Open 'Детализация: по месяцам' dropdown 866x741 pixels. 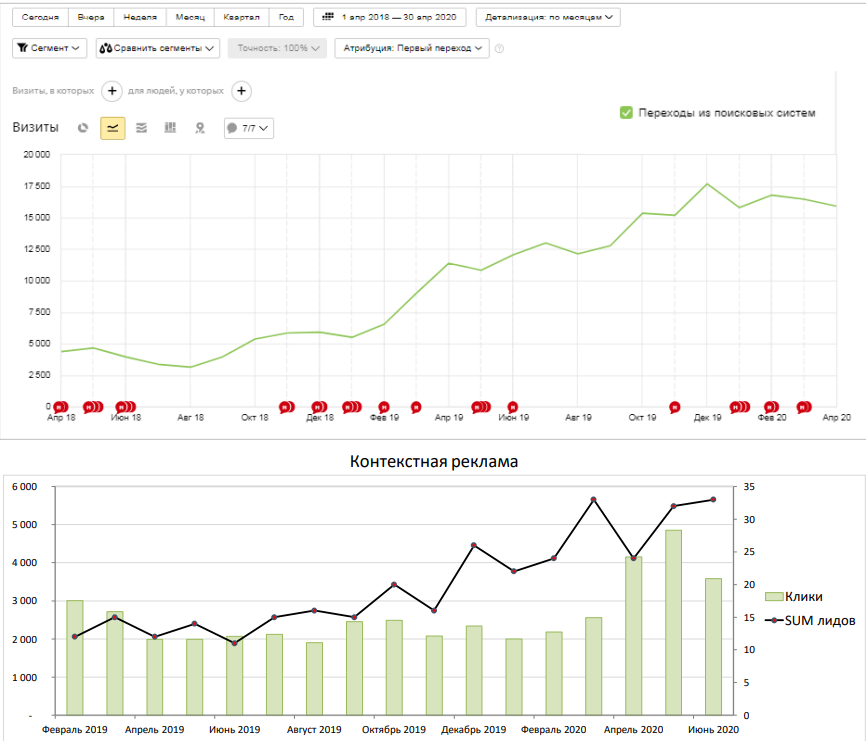pos(548,17)
